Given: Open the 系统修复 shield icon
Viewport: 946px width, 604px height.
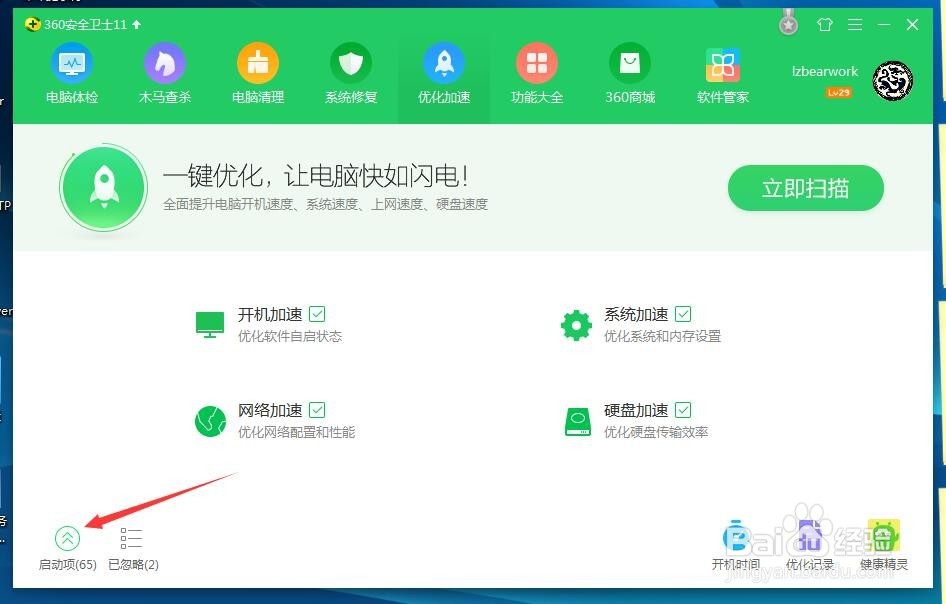Looking at the screenshot, I should coord(351,63).
